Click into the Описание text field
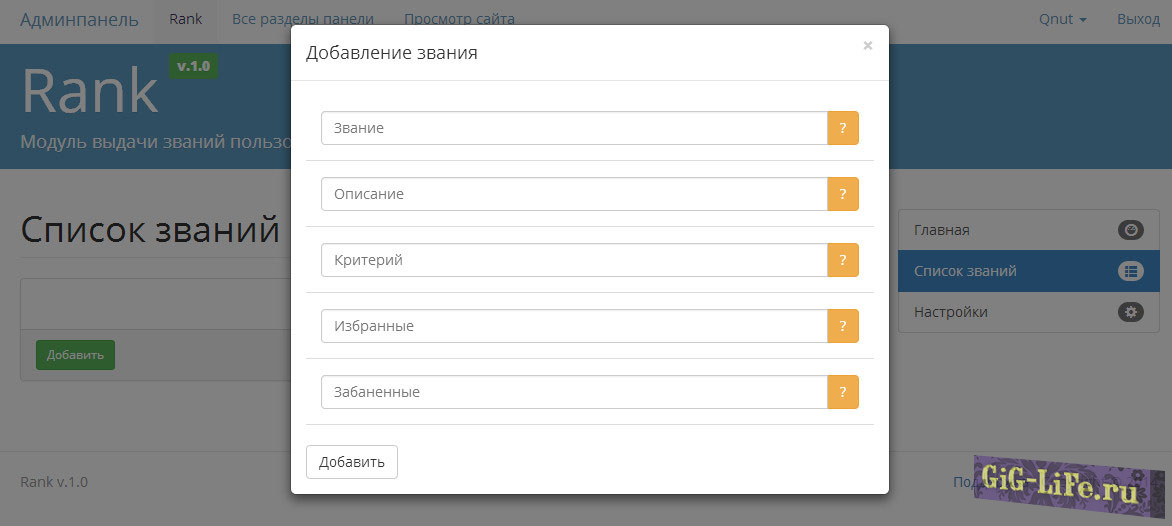1172x526 pixels. pos(574,194)
